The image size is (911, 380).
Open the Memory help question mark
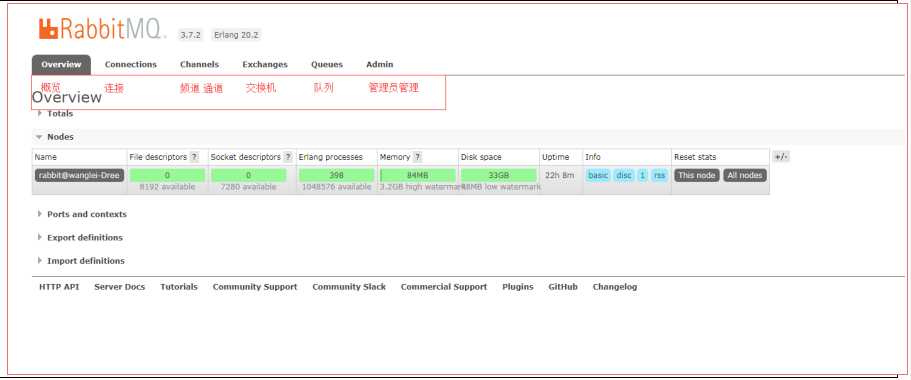[417, 157]
